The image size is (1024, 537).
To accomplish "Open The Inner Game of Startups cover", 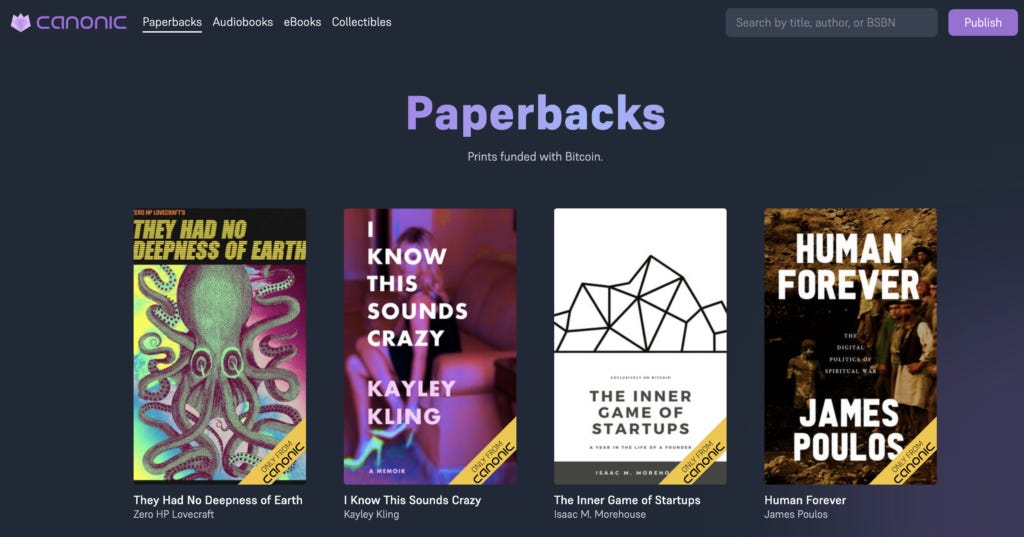I will tap(640, 346).
